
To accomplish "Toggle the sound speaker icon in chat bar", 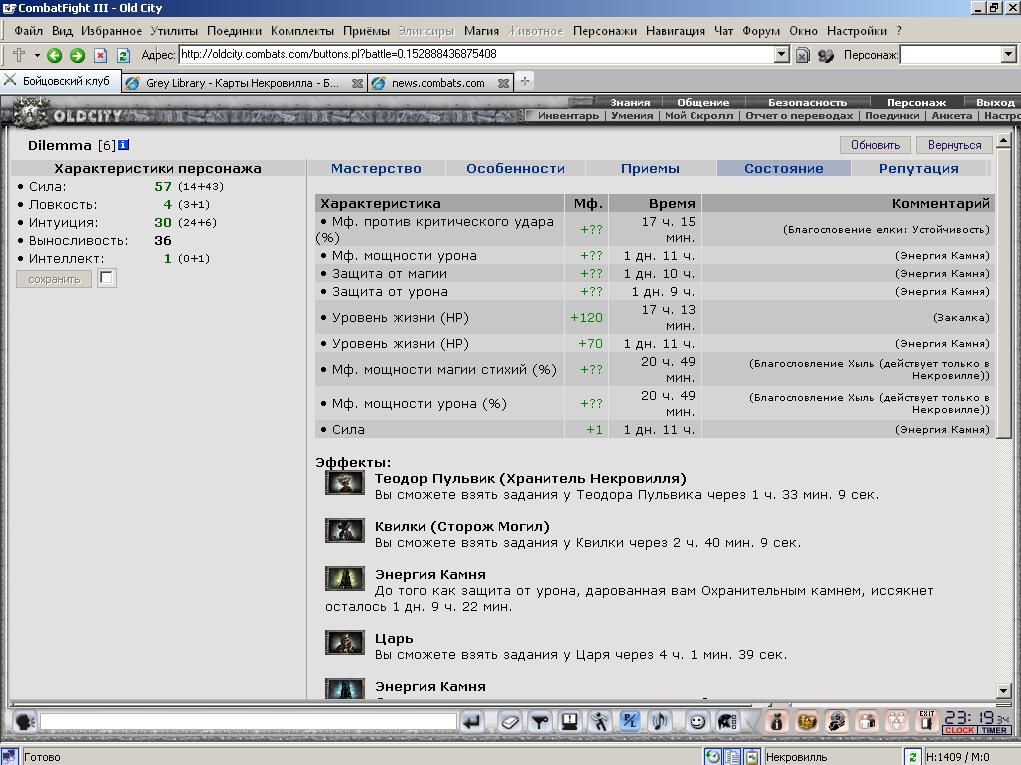I will 660,721.
